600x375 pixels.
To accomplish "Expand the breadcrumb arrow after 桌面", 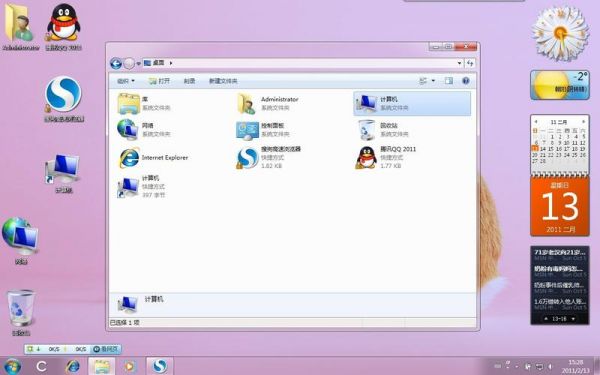I will [x=171, y=63].
